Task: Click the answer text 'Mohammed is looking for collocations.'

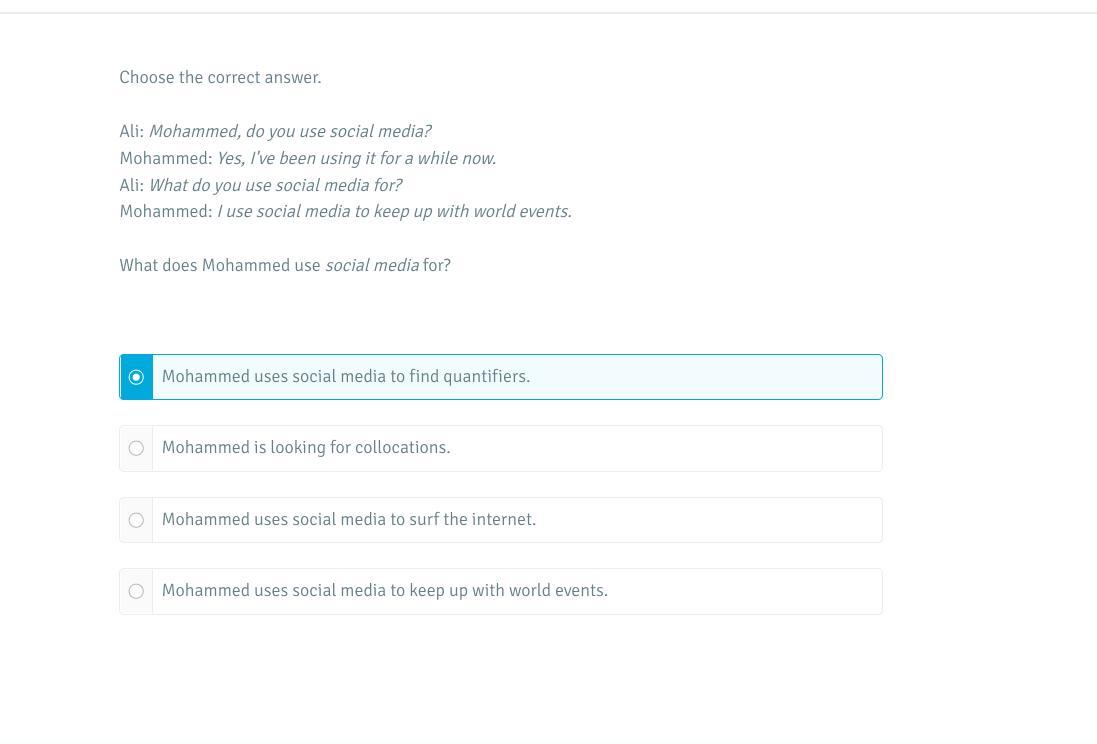Action: coord(306,448)
